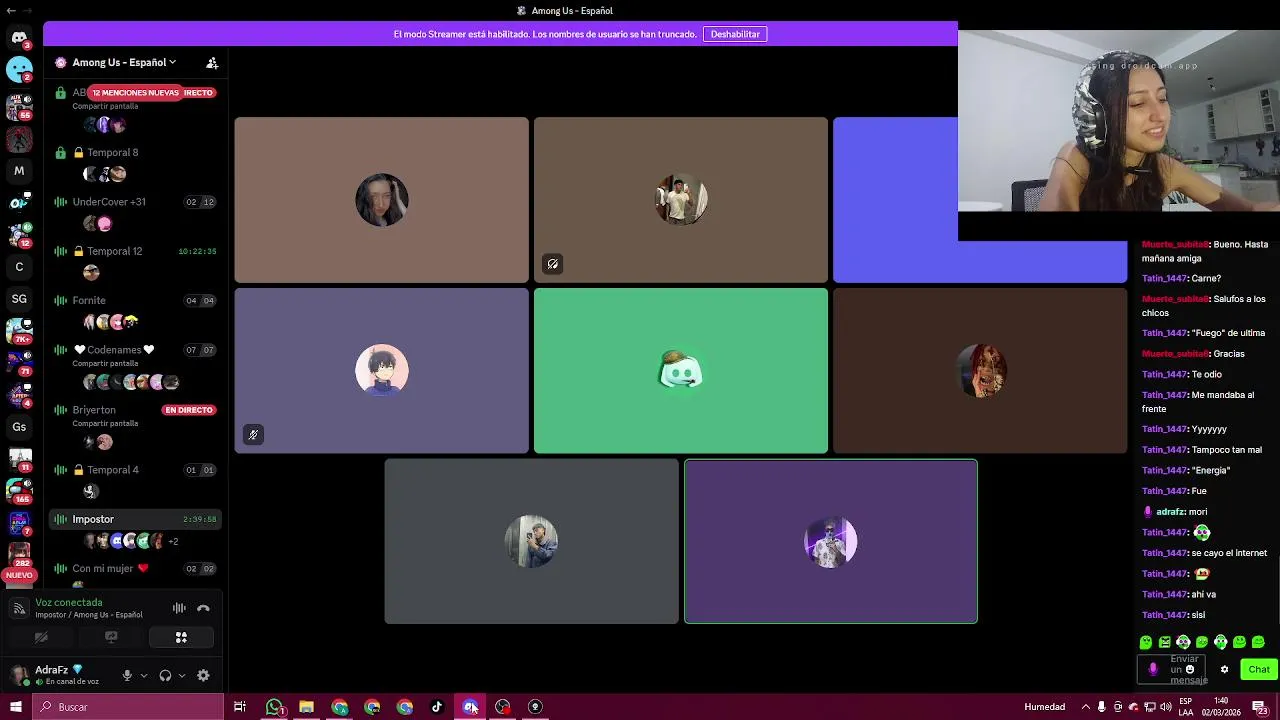Open the Briyerton voice channel
The width and height of the screenshot is (1280, 720).
point(135,410)
